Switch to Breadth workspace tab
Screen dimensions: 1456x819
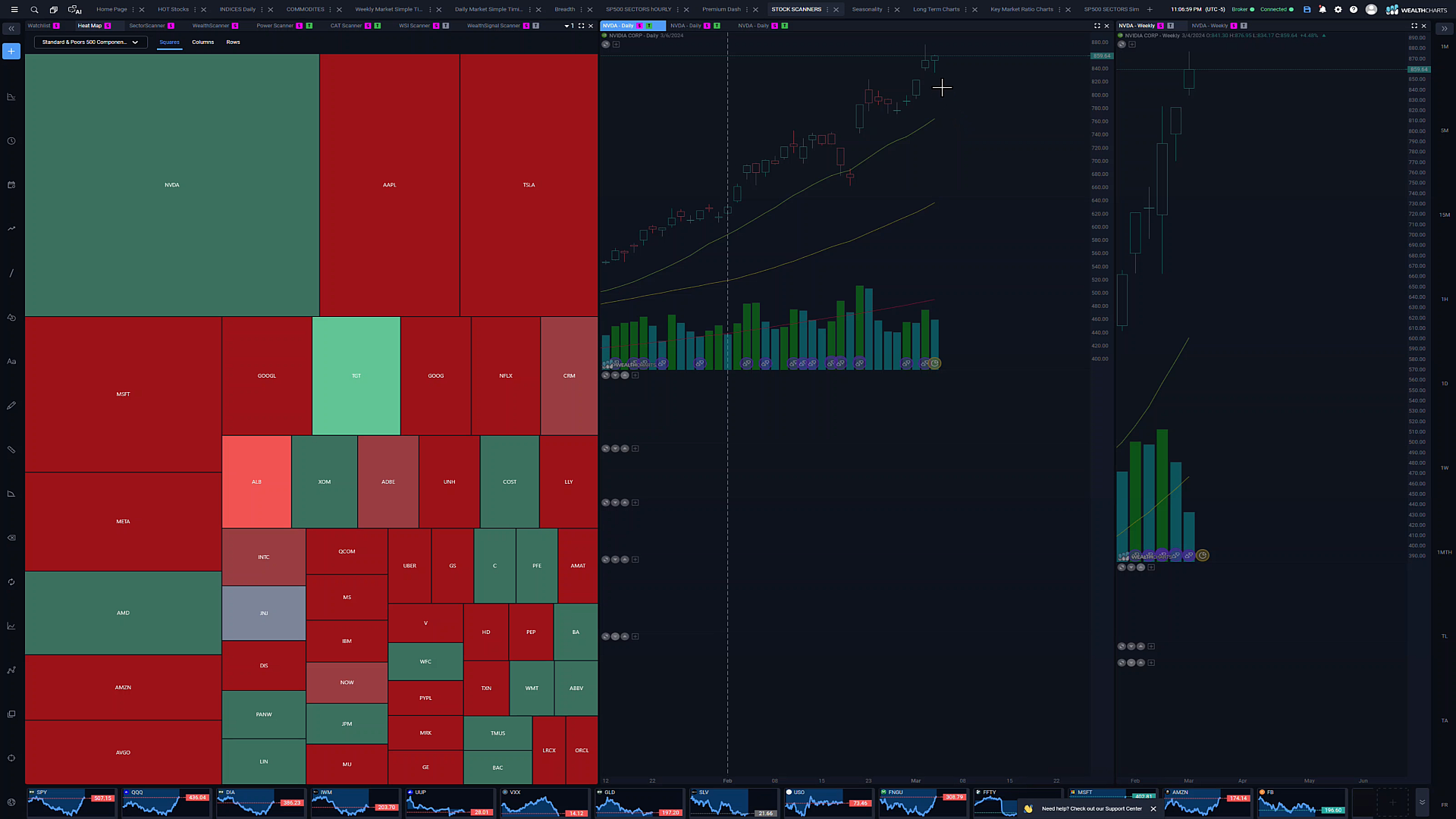point(565,10)
